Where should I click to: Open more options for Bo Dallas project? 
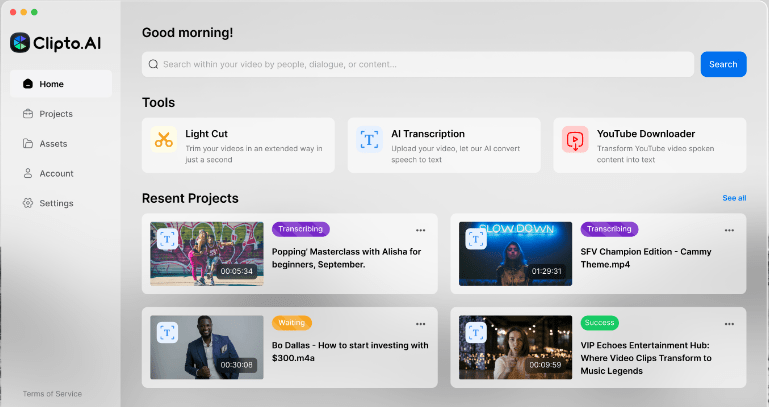(x=421, y=324)
